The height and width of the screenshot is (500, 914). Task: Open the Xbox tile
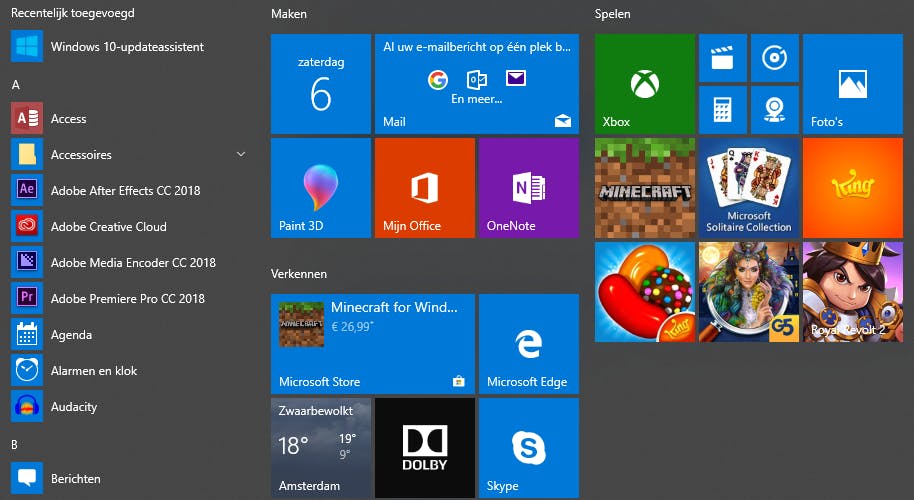645,84
